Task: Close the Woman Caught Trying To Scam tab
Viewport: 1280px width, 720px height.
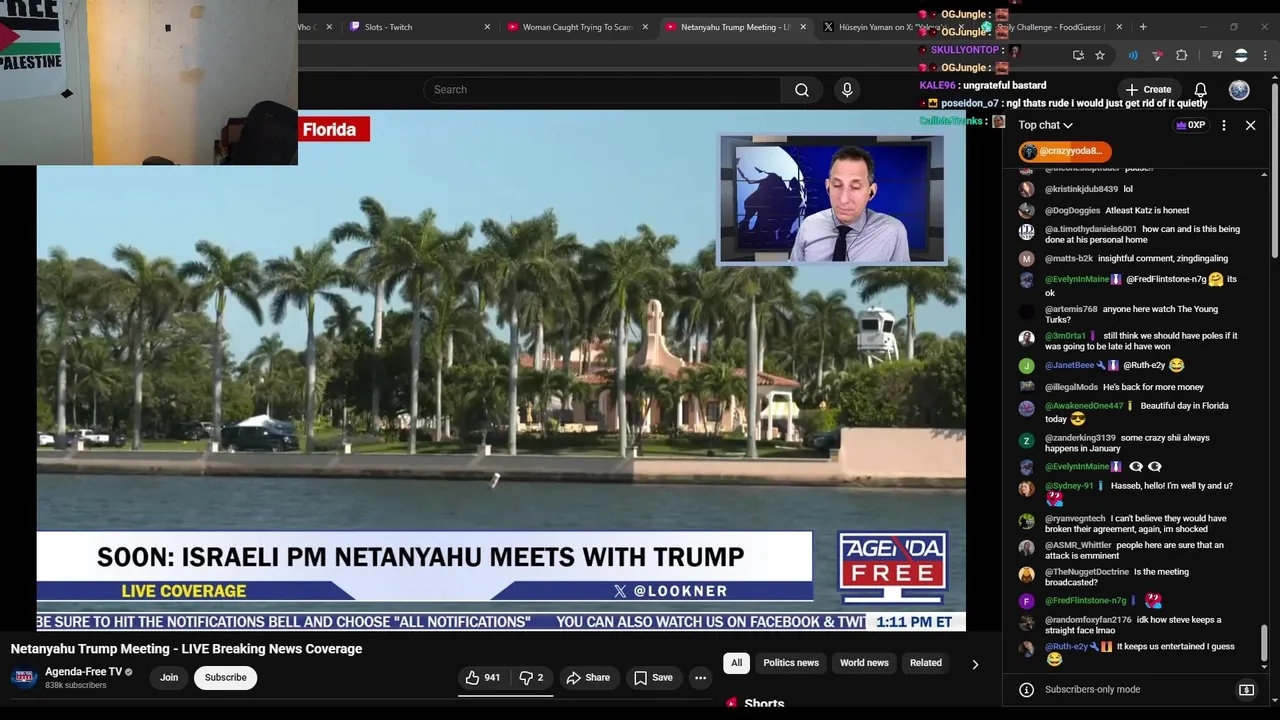Action: [645, 27]
